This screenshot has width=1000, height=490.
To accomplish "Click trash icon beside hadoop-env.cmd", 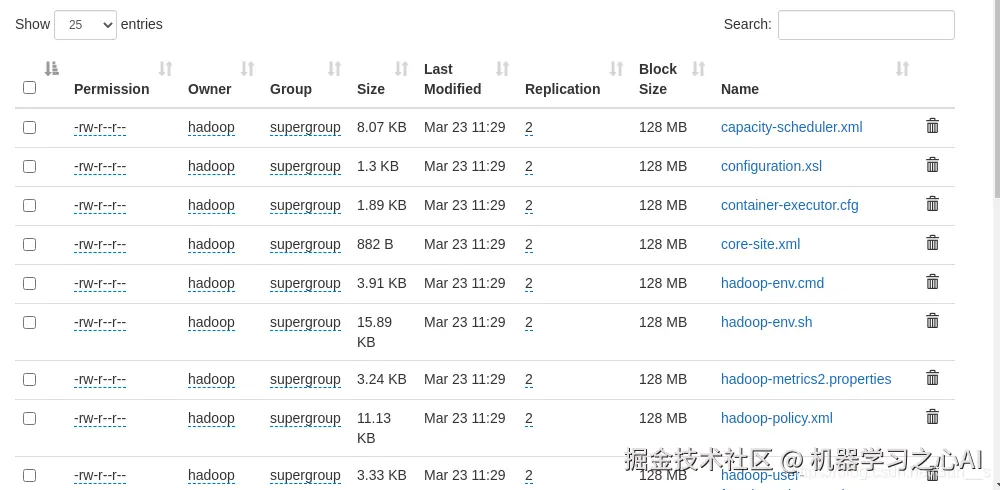I will click(x=932, y=282).
